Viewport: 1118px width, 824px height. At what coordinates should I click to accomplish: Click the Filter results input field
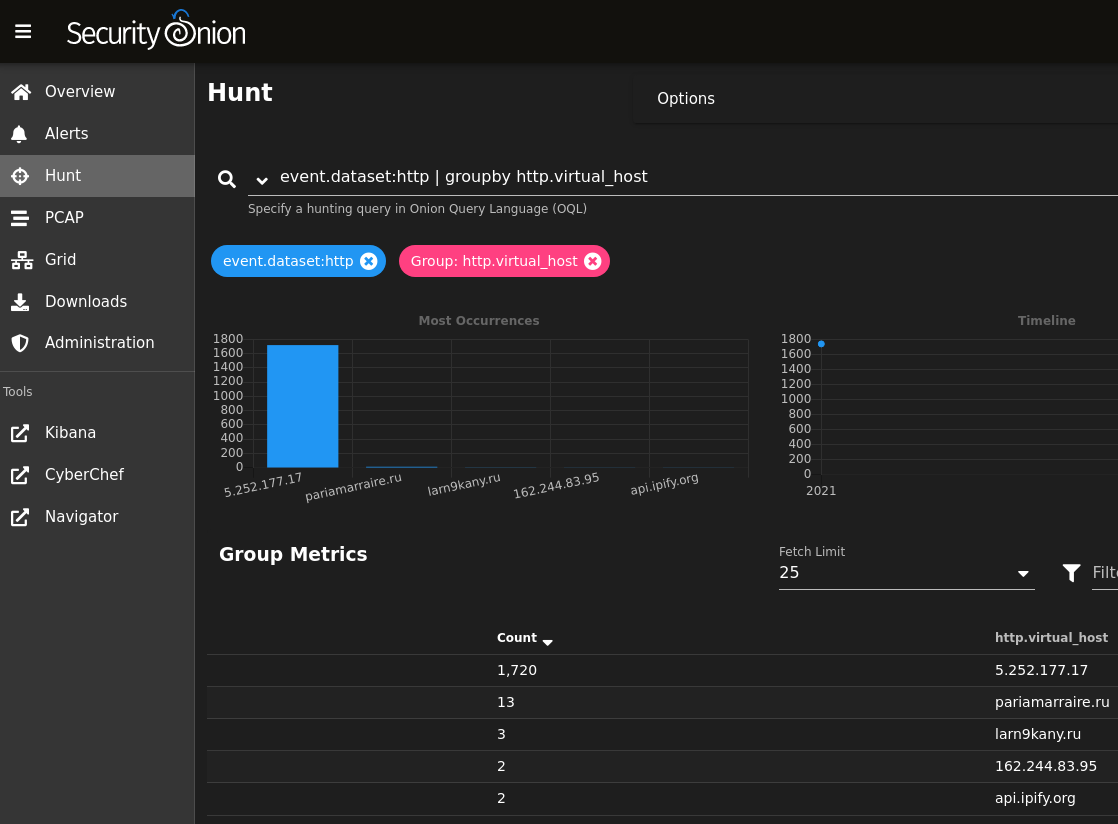1105,573
